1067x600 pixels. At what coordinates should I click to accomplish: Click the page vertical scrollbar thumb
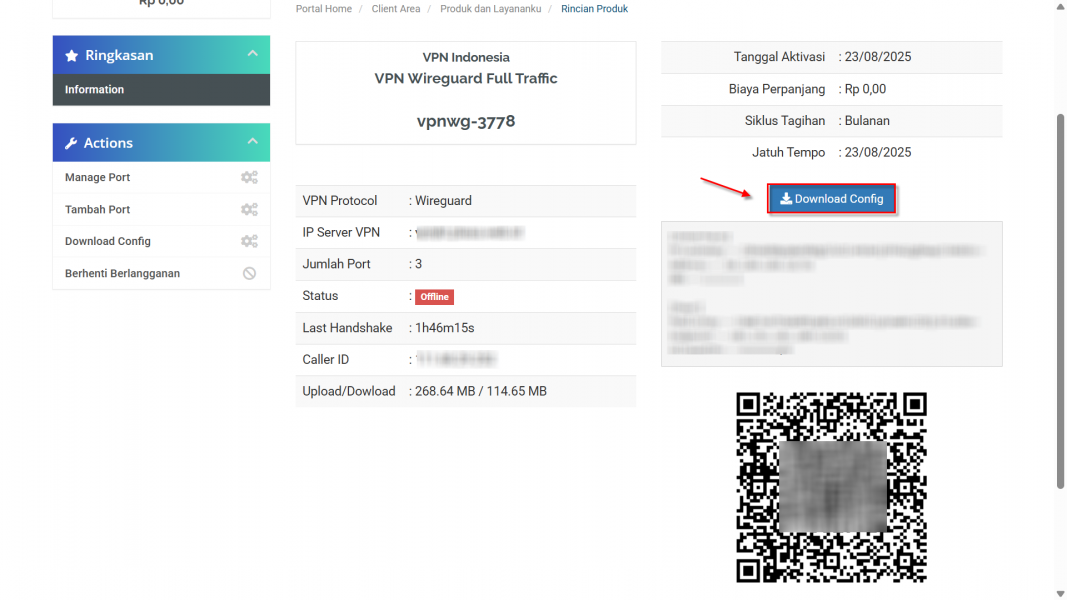click(1060, 301)
